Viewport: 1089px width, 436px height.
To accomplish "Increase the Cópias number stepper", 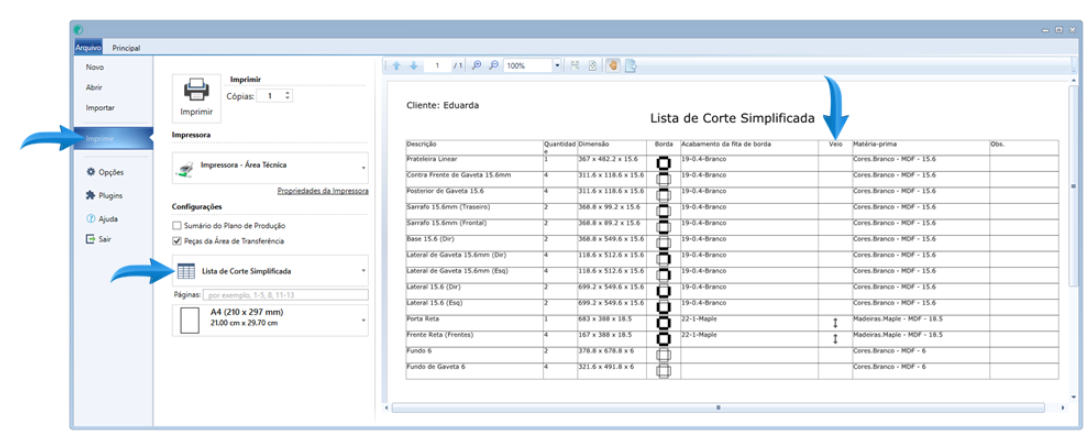I will (x=288, y=93).
